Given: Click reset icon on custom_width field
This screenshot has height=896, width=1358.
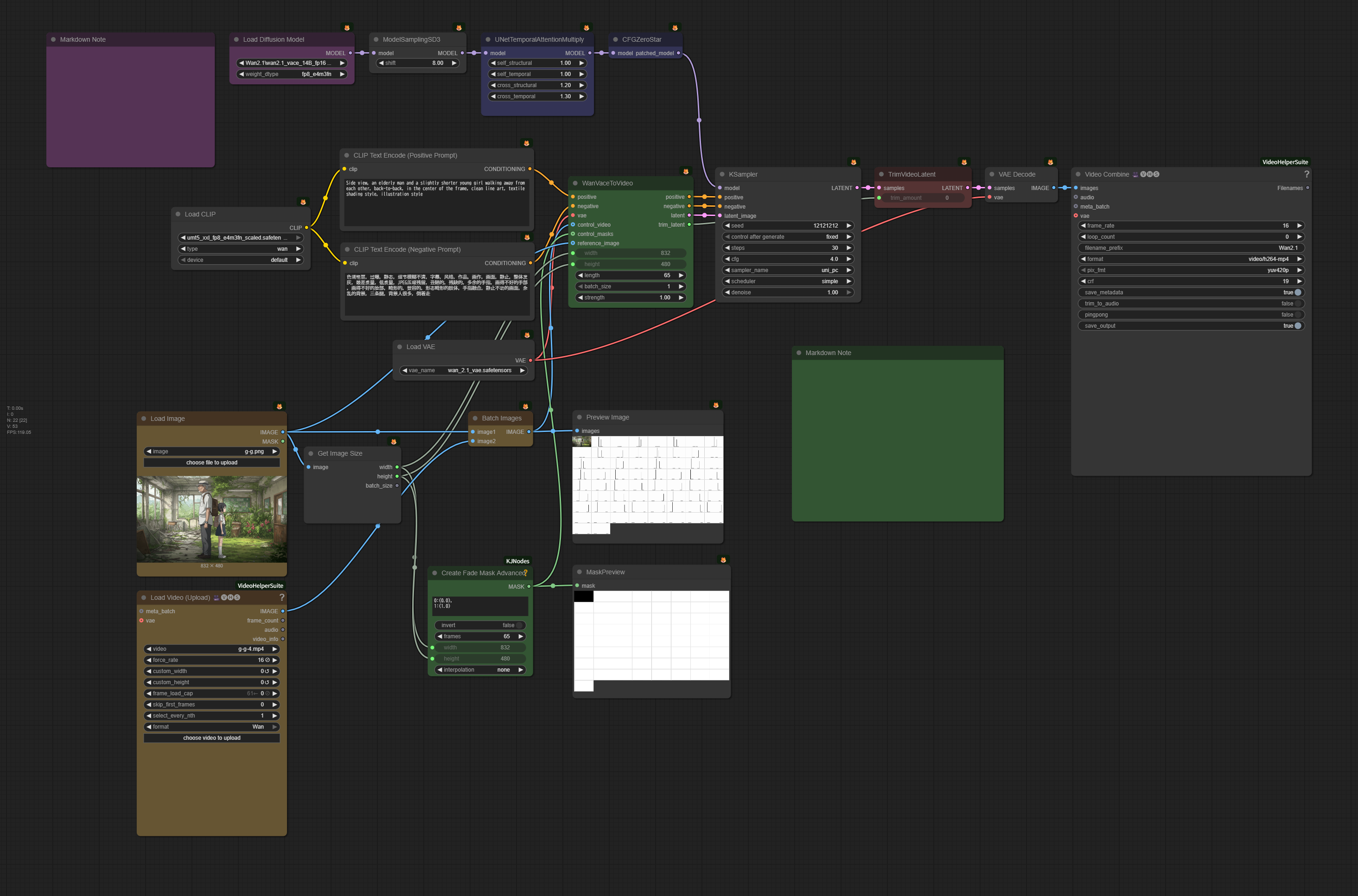Looking at the screenshot, I should [x=266, y=672].
